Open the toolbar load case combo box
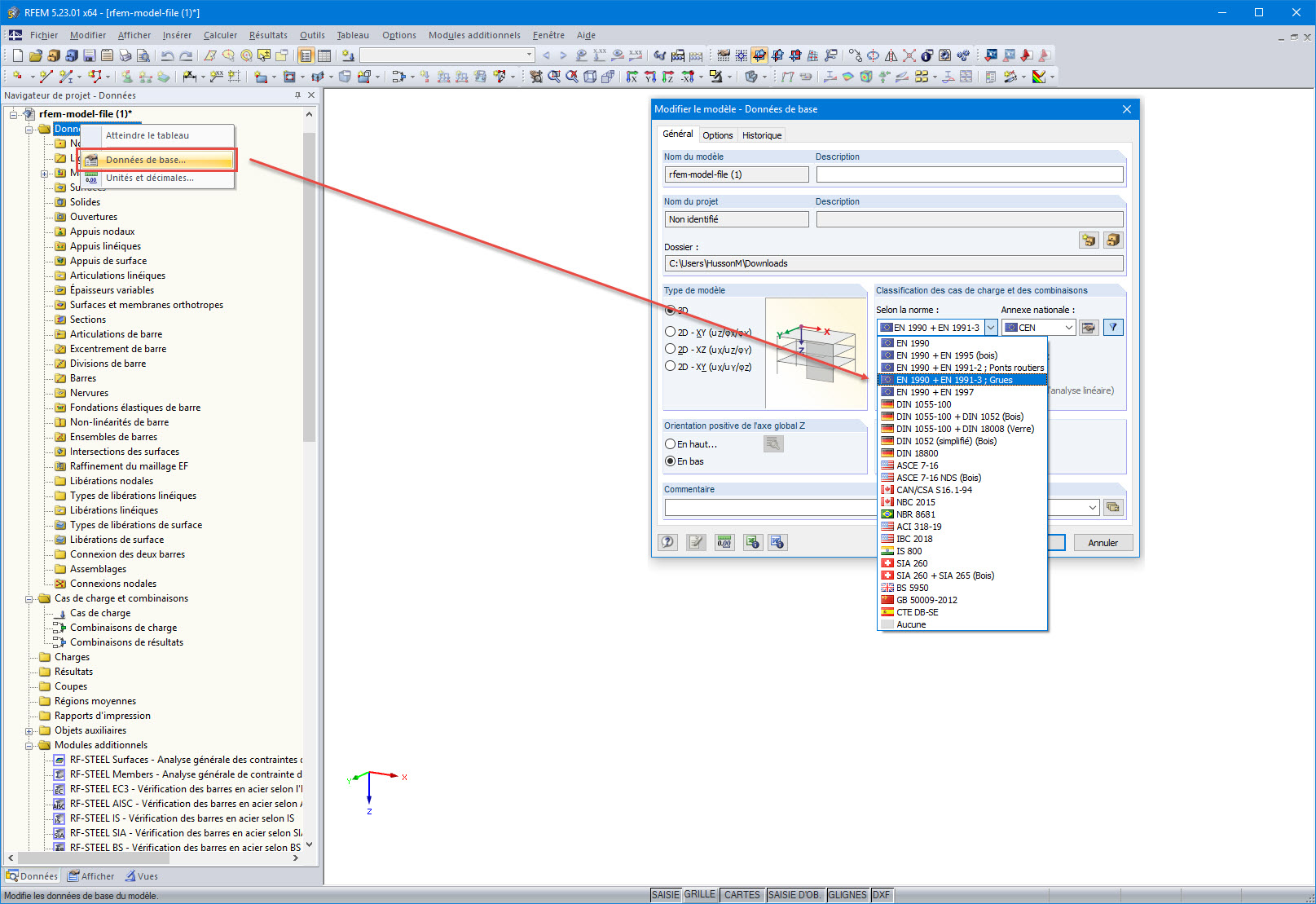Image resolution: width=1316 pixels, height=904 pixels. click(447, 55)
